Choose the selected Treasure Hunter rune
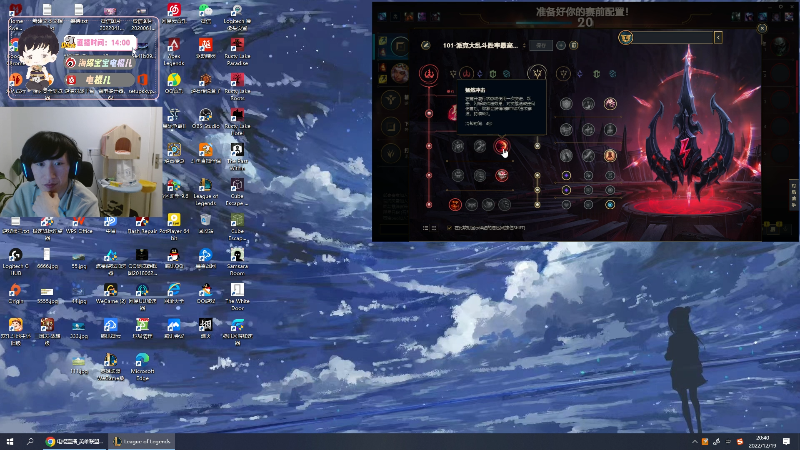The height and width of the screenshot is (450, 800). pos(455,205)
